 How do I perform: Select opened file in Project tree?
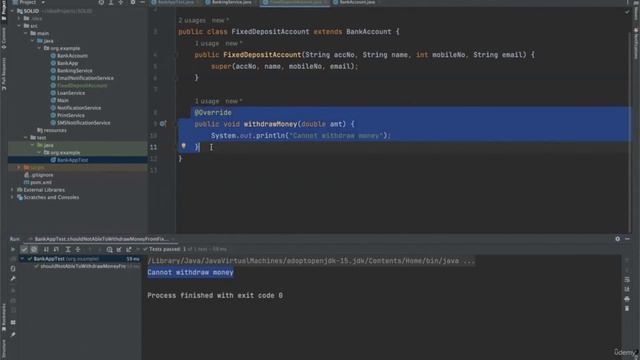tap(101, 2)
